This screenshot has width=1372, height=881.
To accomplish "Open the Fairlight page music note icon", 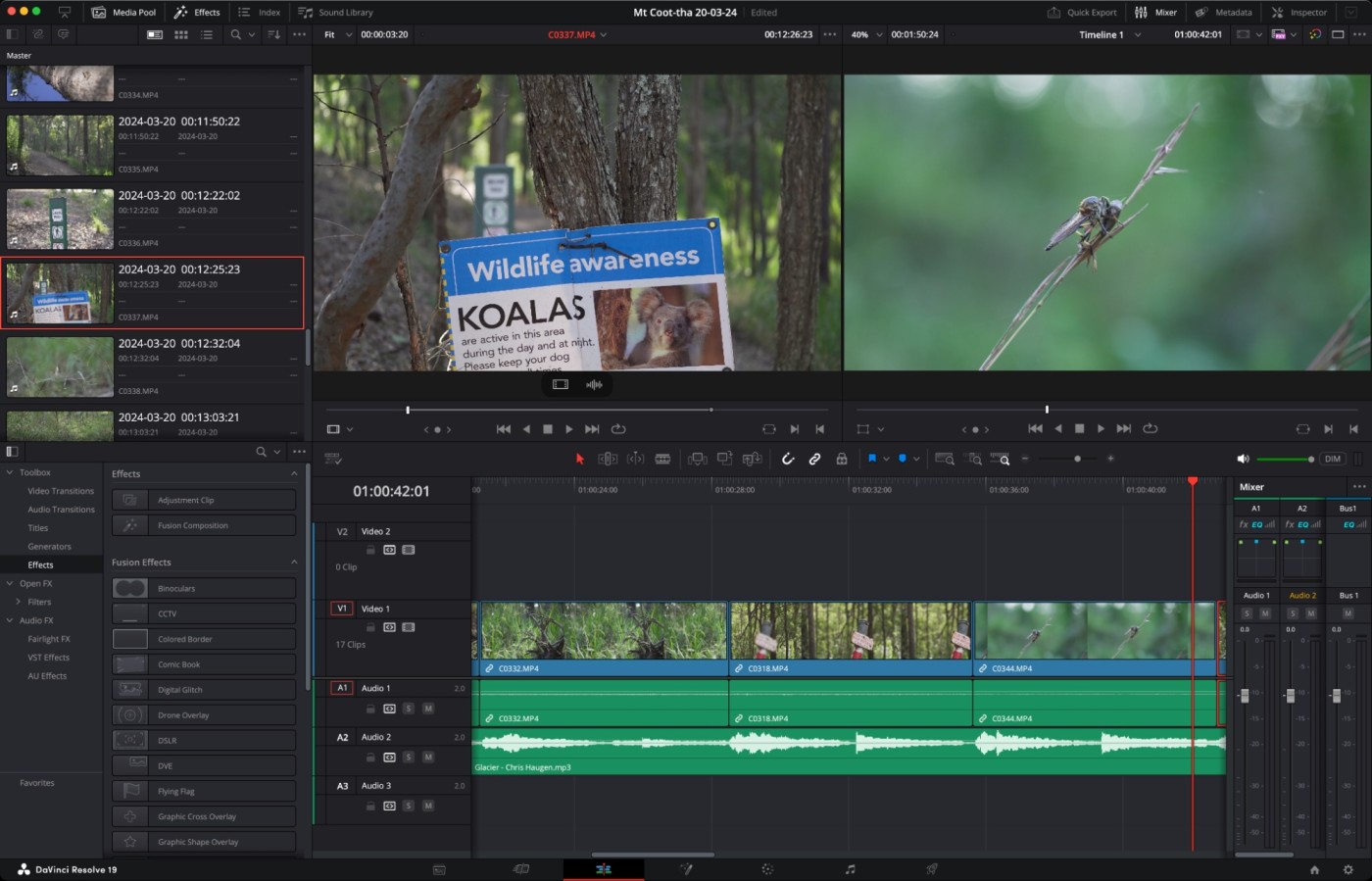I will 850,869.
